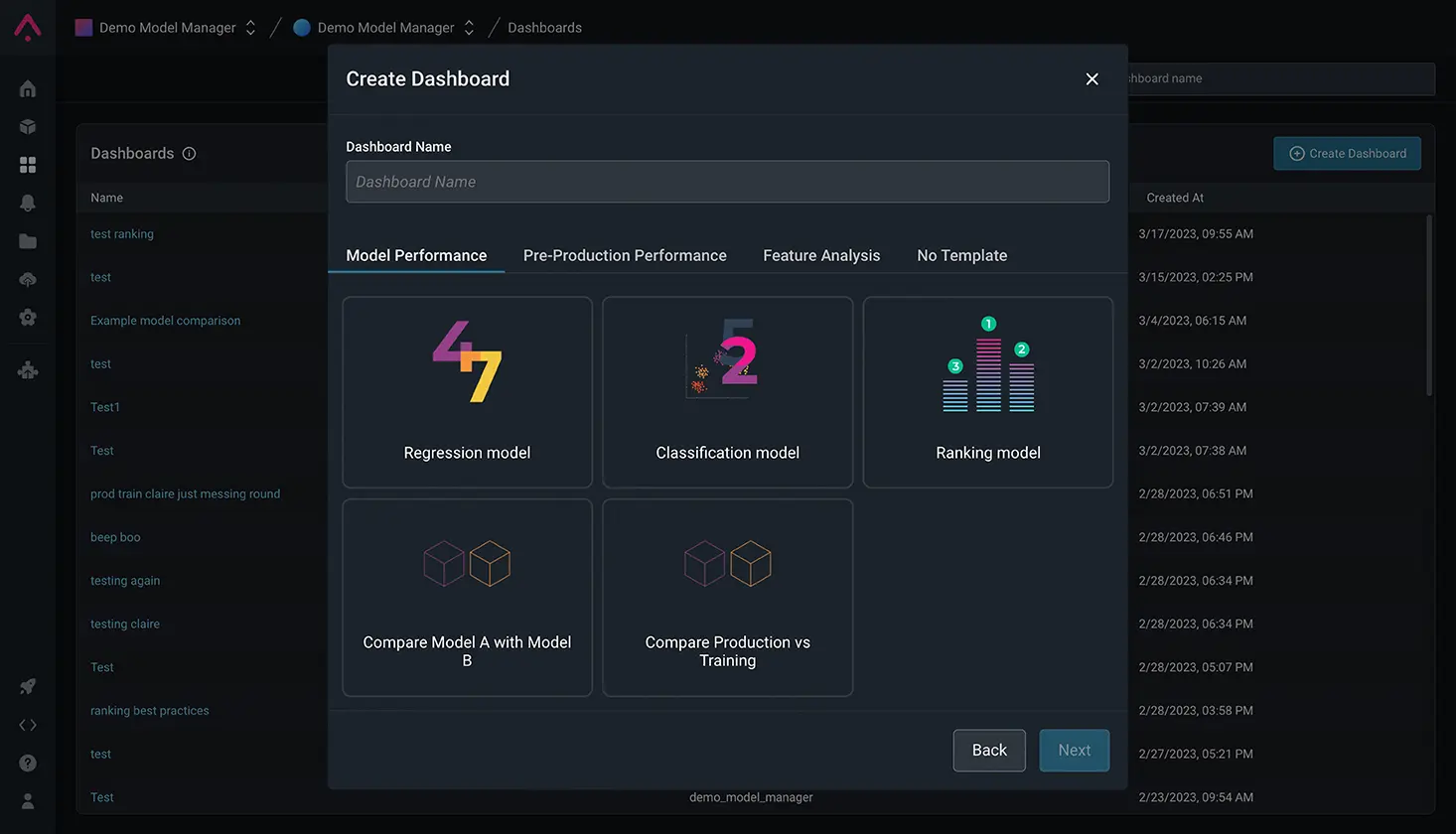The image size is (1456, 834).
Task: Click the demo_model_manager cell text
Action: 751,797
